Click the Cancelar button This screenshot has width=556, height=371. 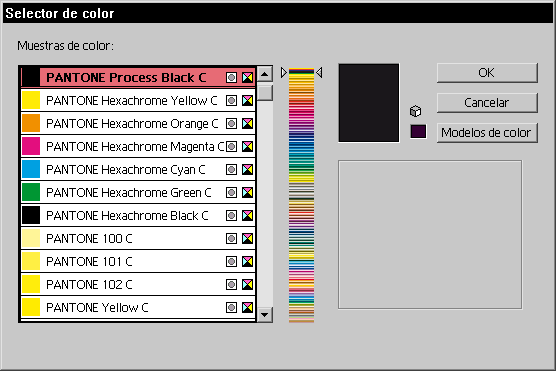[x=487, y=103]
